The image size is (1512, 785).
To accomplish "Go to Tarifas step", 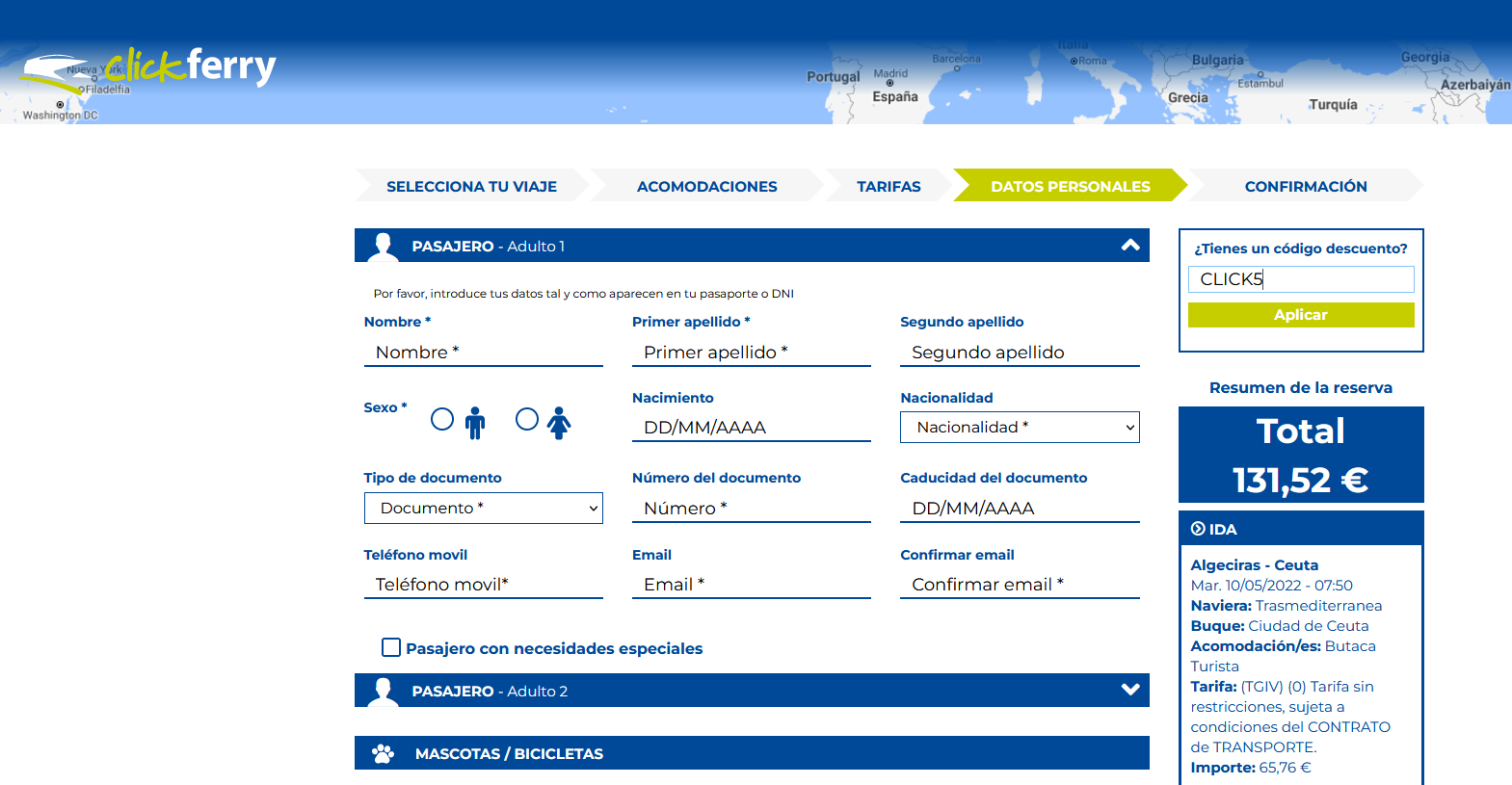I will 889,186.
